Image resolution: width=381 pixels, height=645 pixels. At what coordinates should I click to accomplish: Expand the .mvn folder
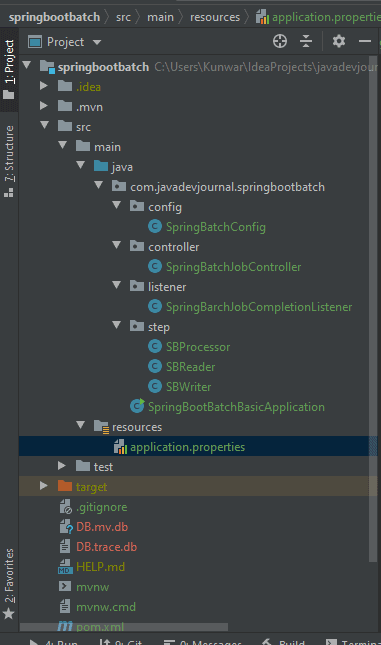click(44, 106)
